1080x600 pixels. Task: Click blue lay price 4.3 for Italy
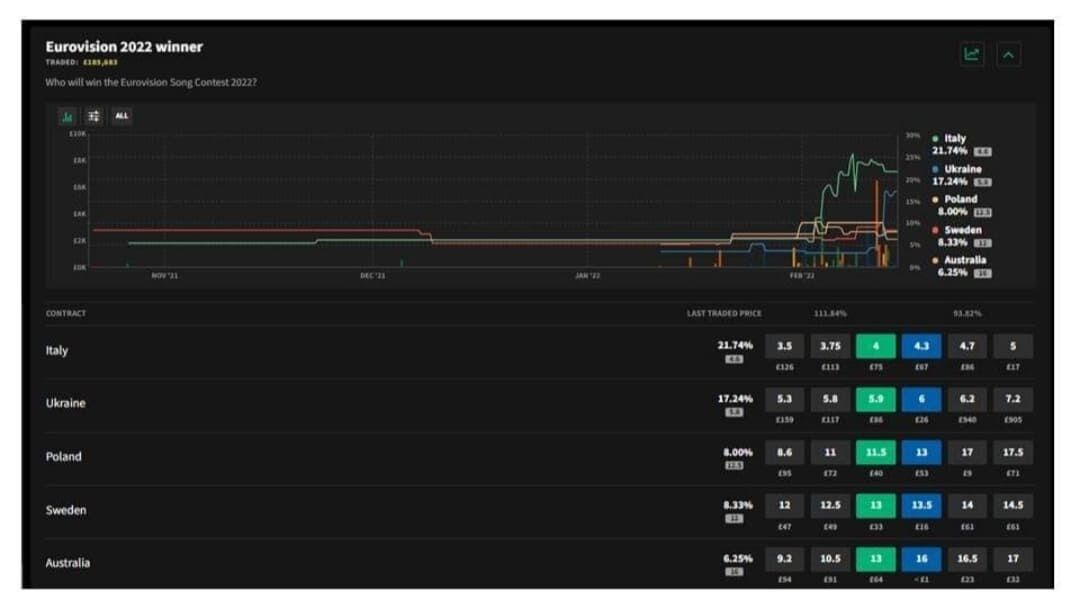921,346
